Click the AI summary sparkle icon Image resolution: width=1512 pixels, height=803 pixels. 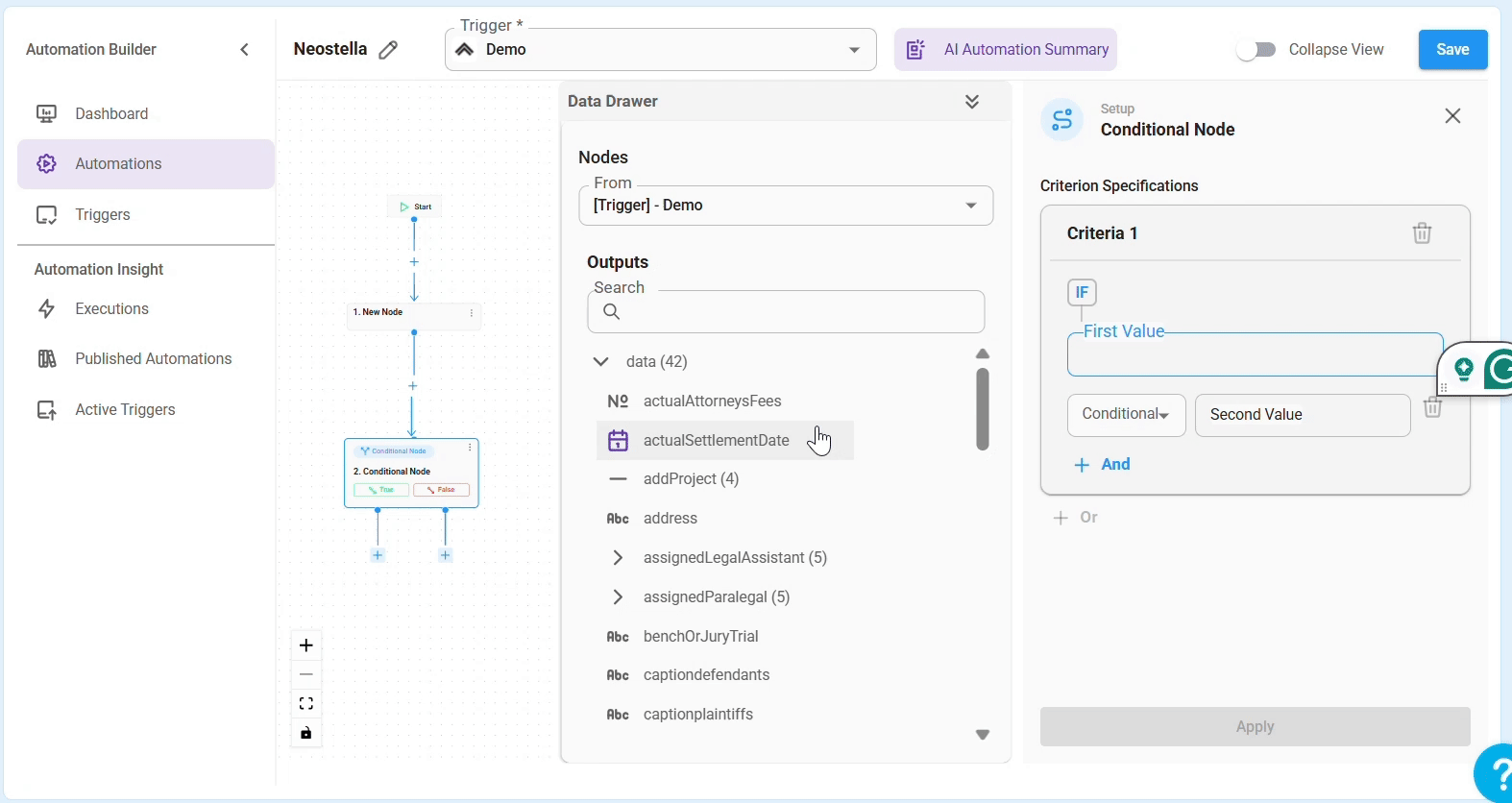(915, 50)
